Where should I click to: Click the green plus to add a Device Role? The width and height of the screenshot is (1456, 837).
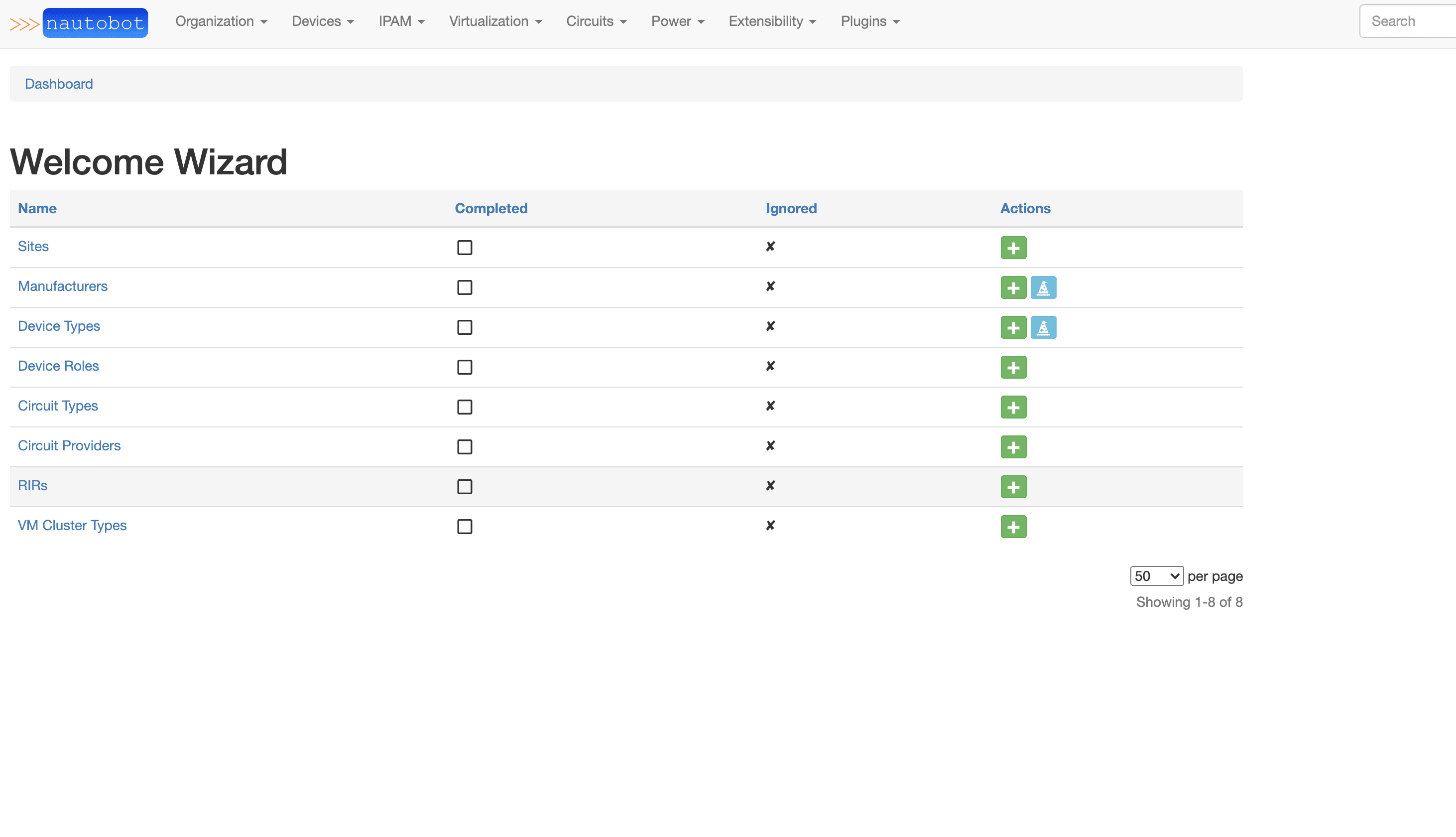pyautogui.click(x=1013, y=367)
